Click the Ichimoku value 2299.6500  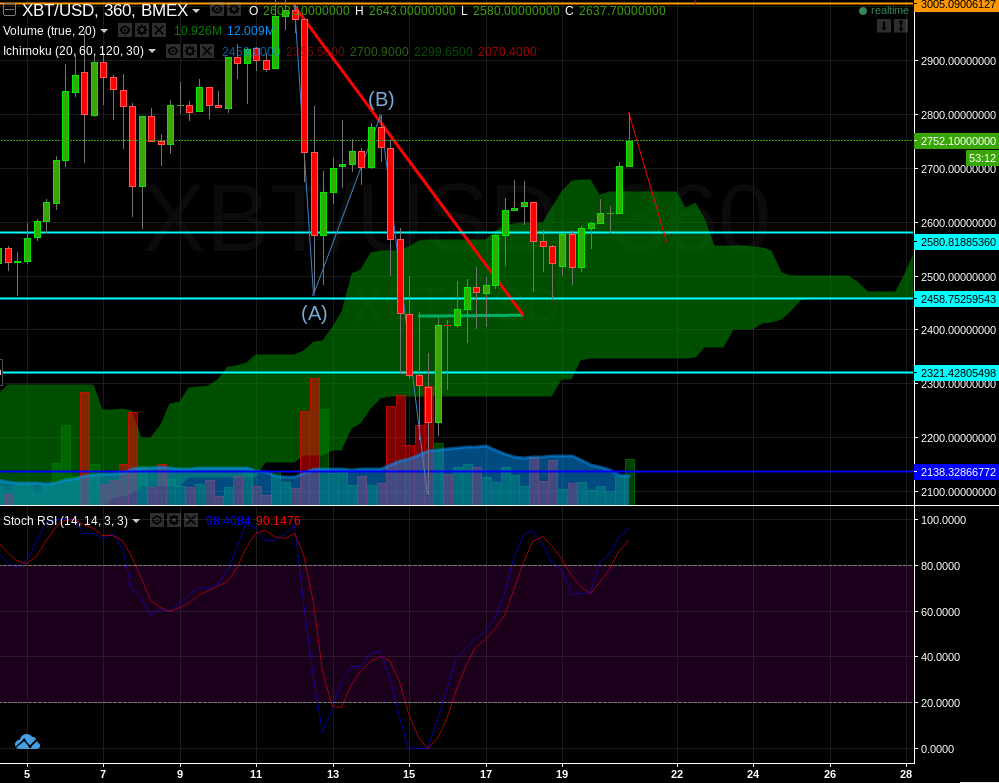(443, 52)
